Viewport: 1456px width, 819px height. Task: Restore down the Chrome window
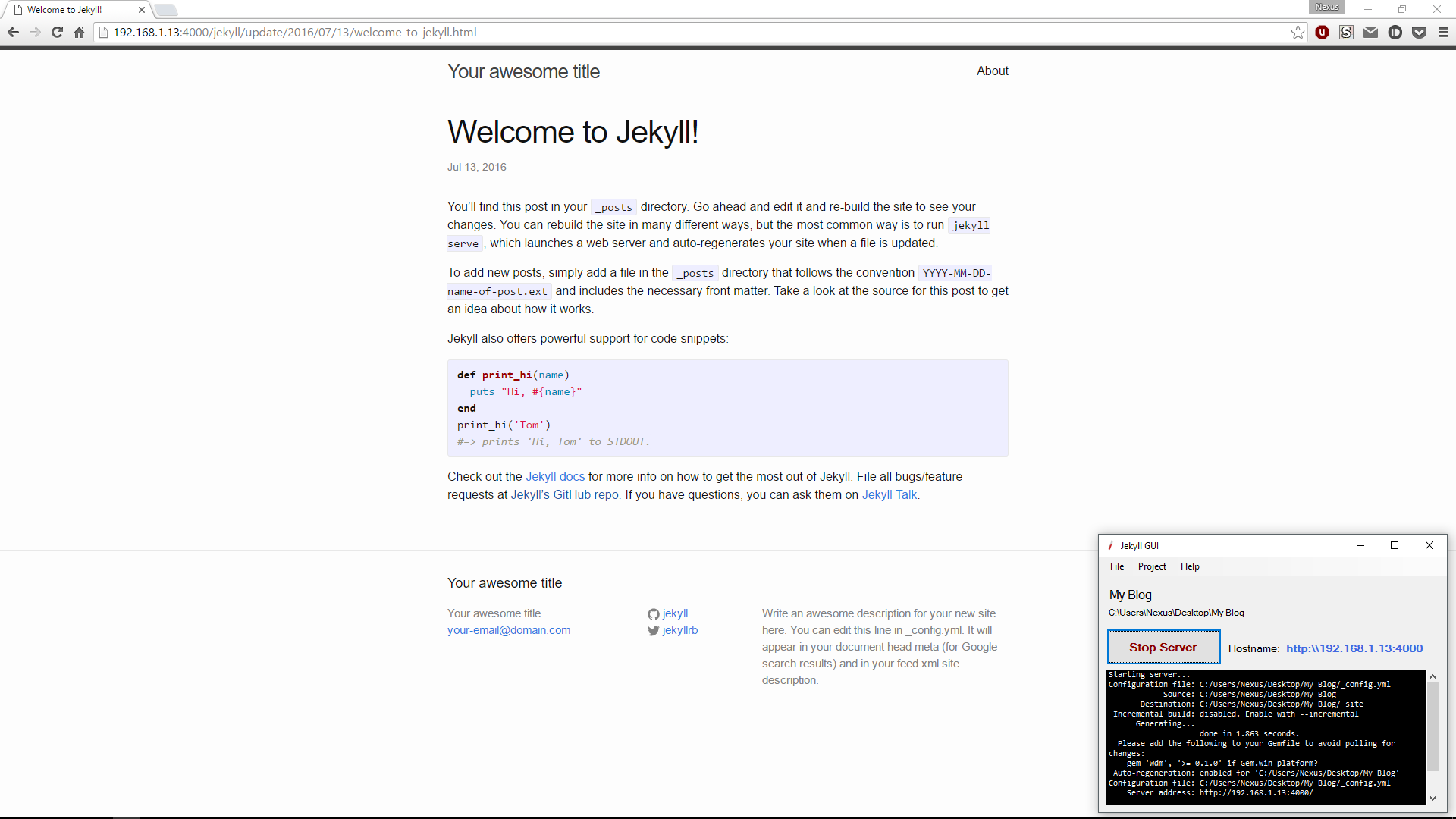pyautogui.click(x=1402, y=10)
